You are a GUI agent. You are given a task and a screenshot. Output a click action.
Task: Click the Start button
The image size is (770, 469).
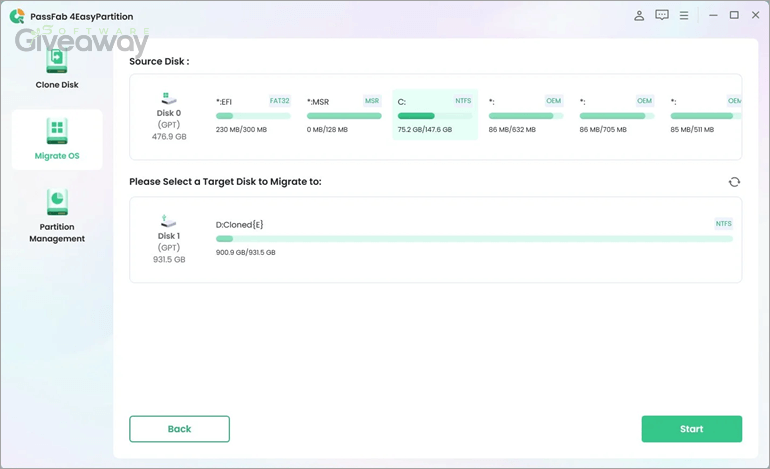pos(691,429)
